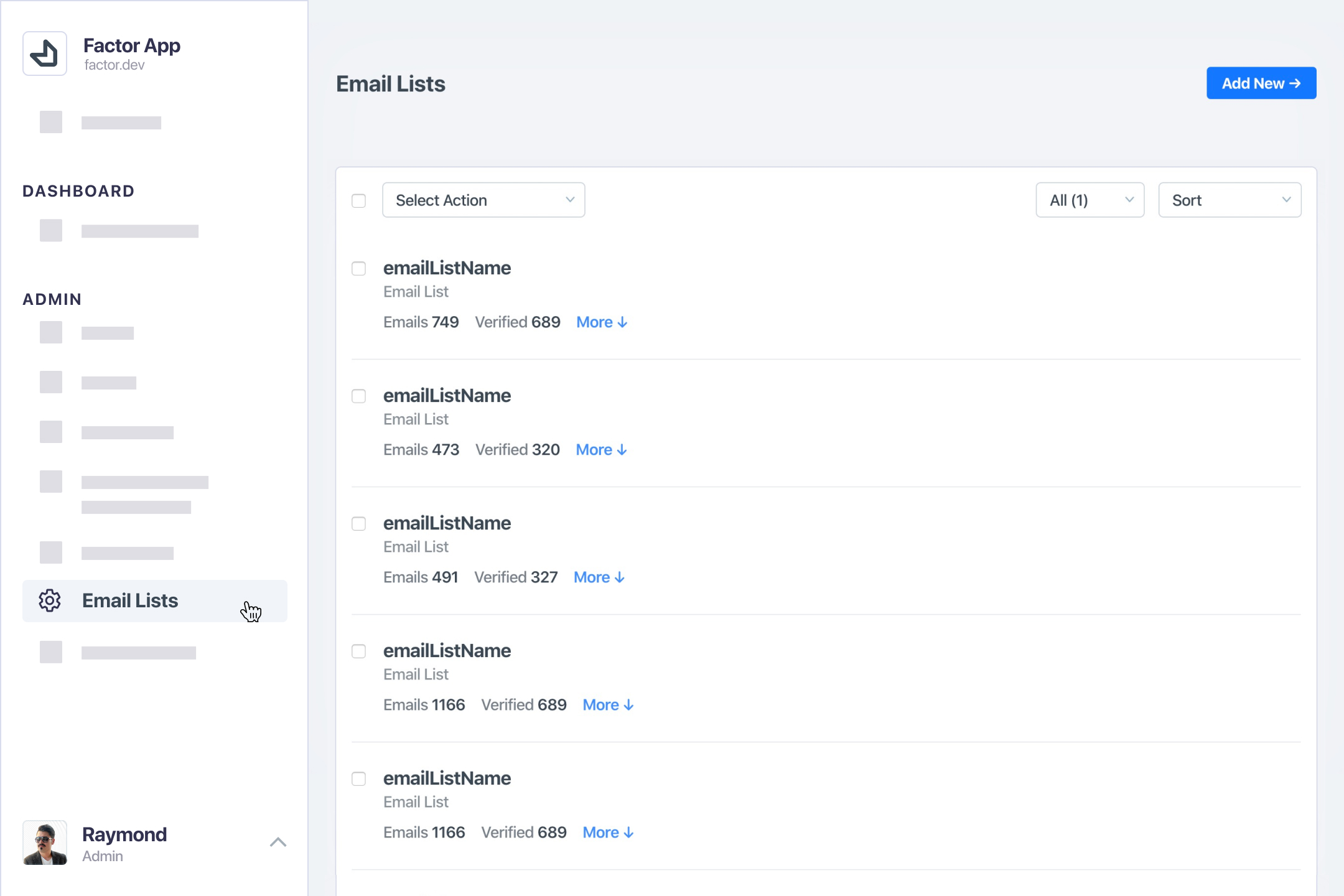Click the first placeholder item under Dashboard
This screenshot has width=1344, height=896.
(119, 231)
